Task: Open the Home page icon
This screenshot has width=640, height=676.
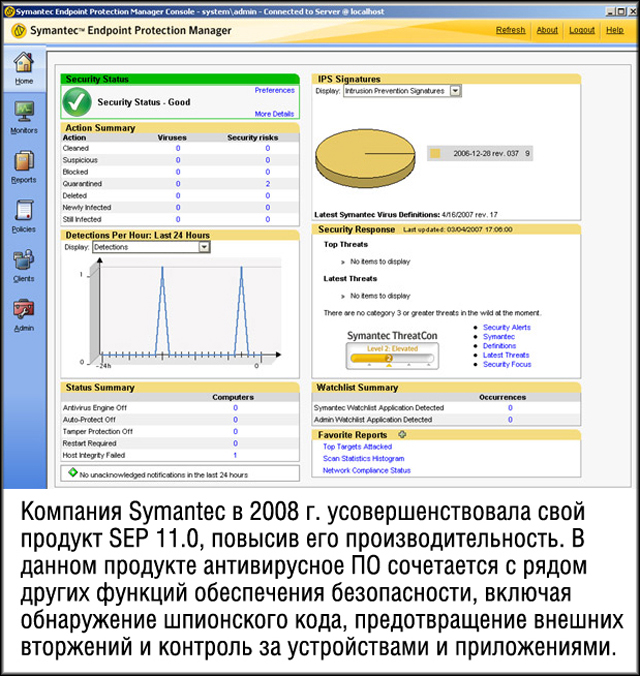Action: tap(24, 62)
